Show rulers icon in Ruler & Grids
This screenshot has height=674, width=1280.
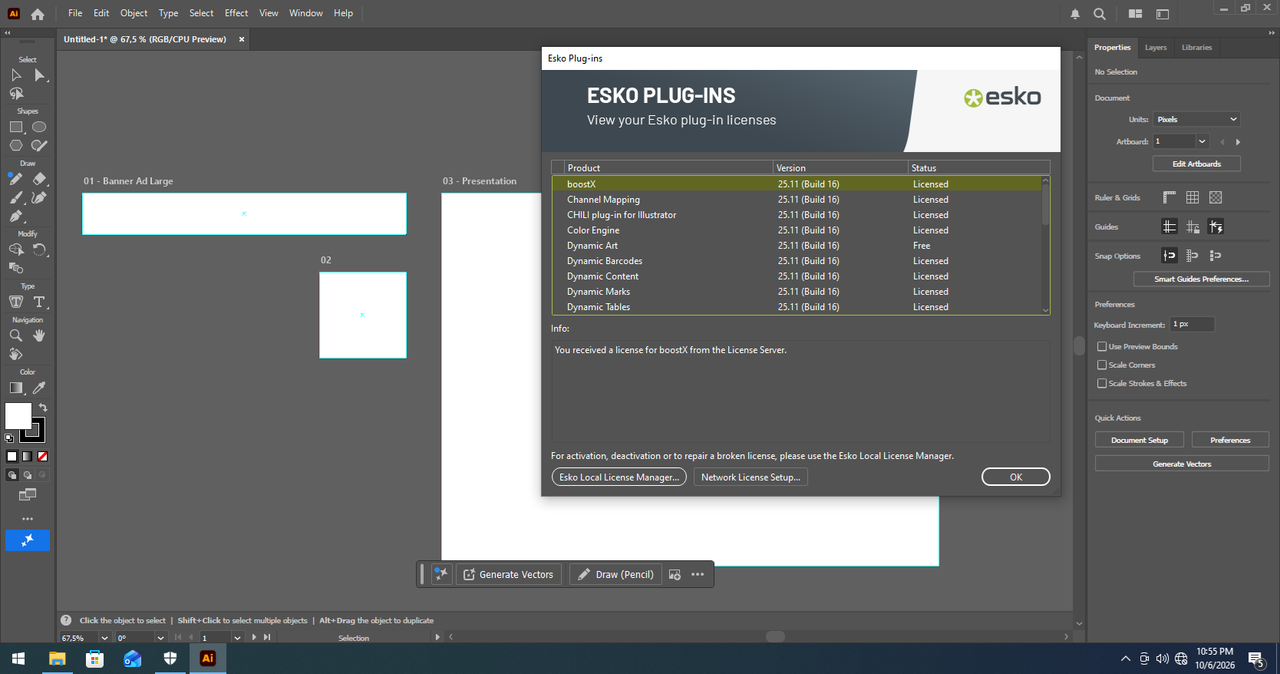pyautogui.click(x=1170, y=198)
